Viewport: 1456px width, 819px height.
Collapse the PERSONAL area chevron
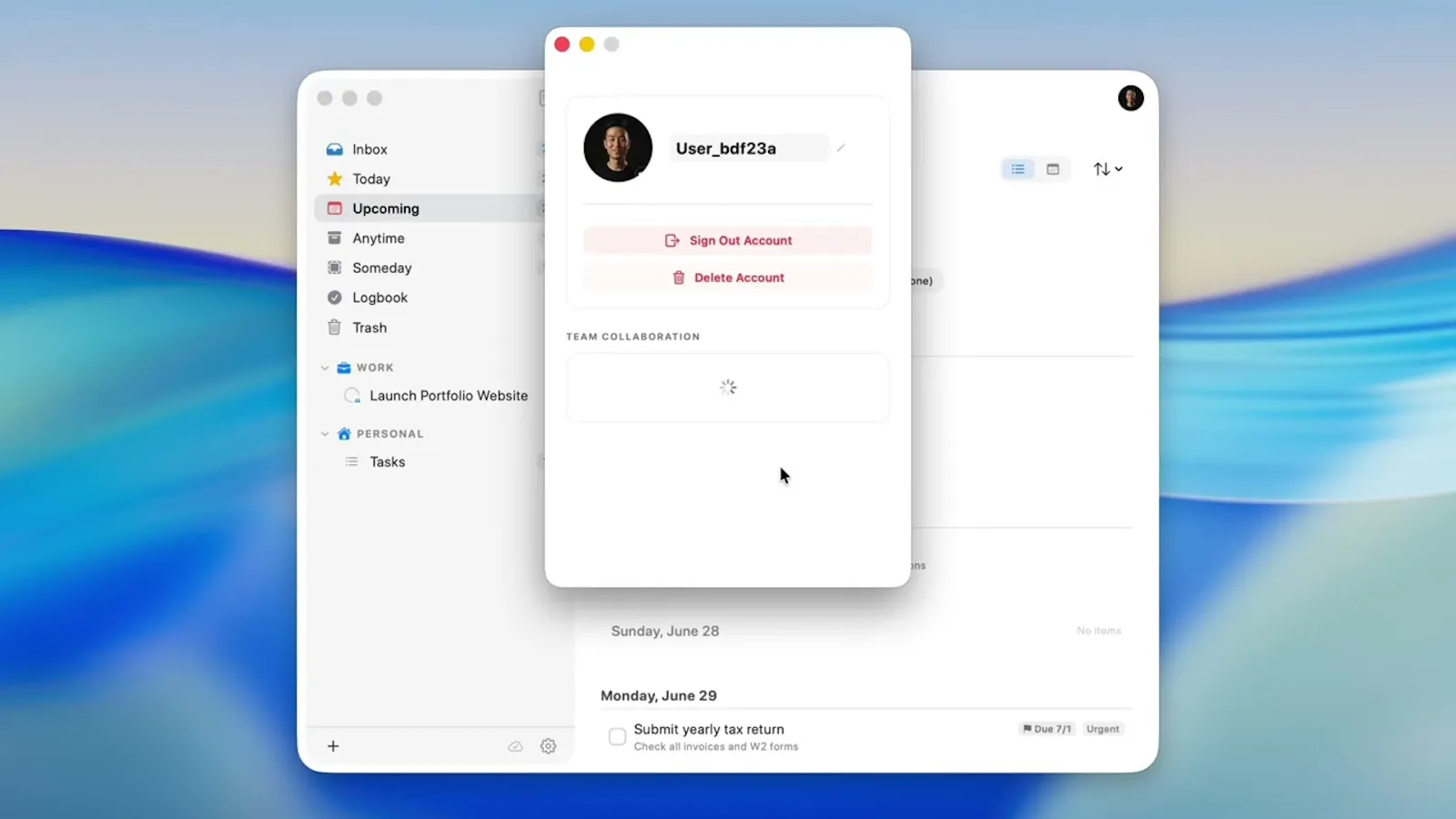coord(325,434)
